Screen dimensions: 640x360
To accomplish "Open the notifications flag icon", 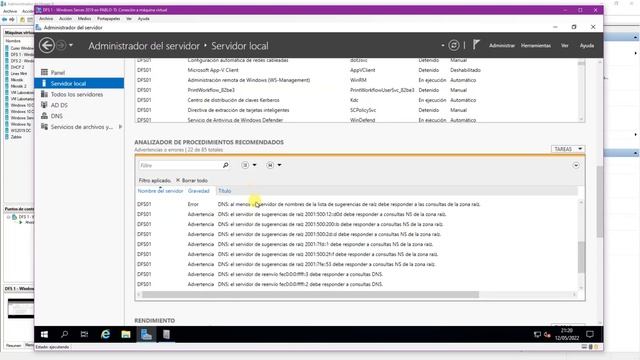I will [476, 45].
